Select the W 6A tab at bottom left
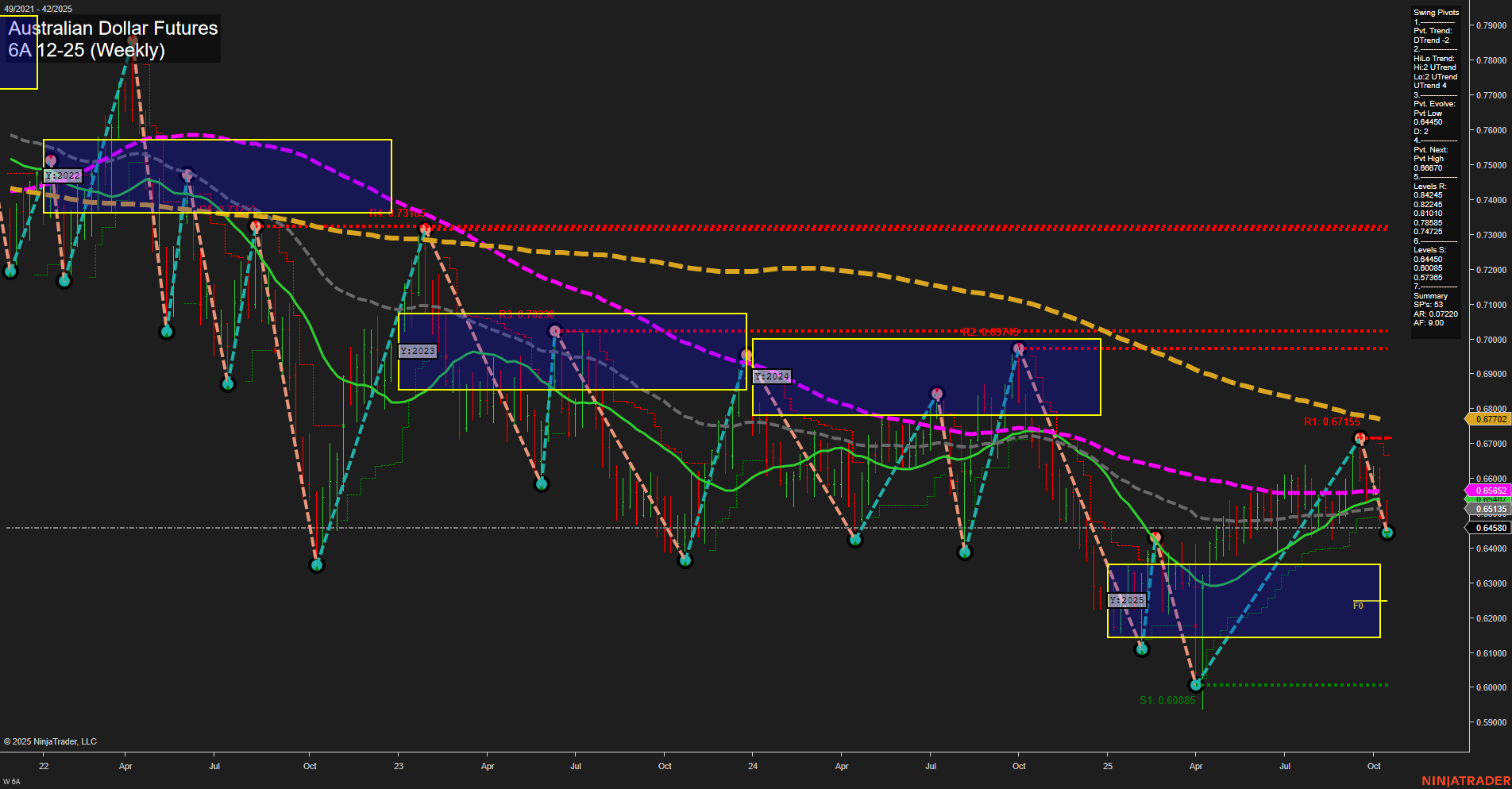 click(10, 780)
